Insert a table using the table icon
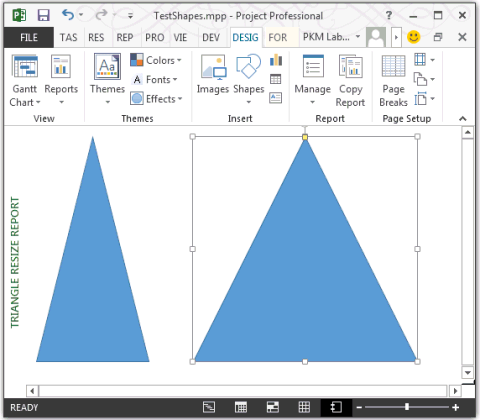Screen dimensions: 480x420 276,79
